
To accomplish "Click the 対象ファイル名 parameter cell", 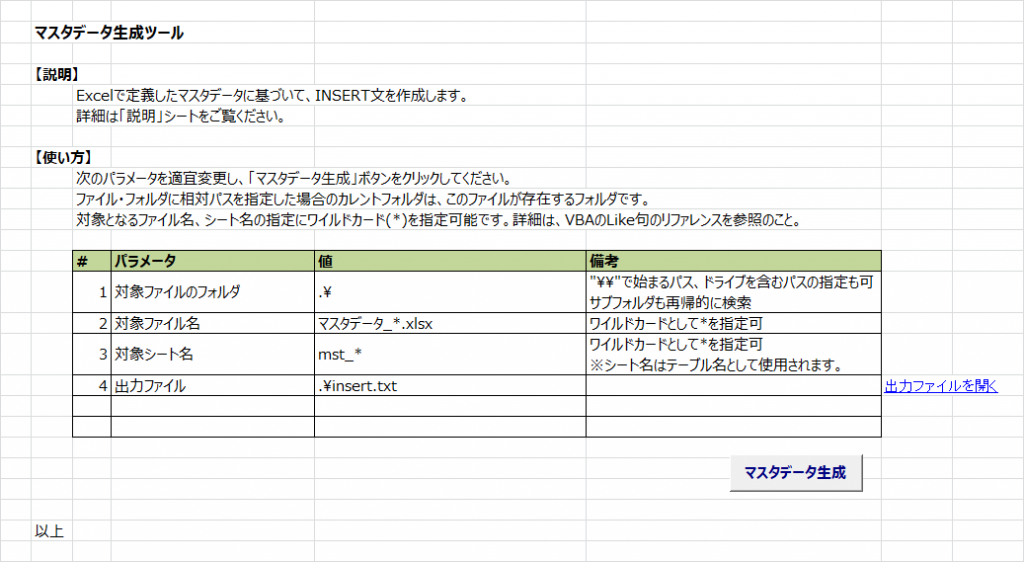I will (x=213, y=323).
